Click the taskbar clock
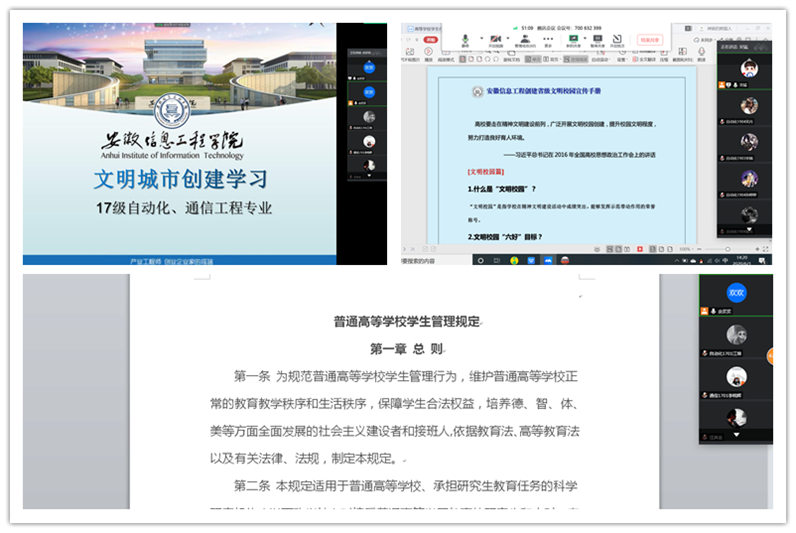This screenshot has width=796, height=533. click(x=742, y=260)
